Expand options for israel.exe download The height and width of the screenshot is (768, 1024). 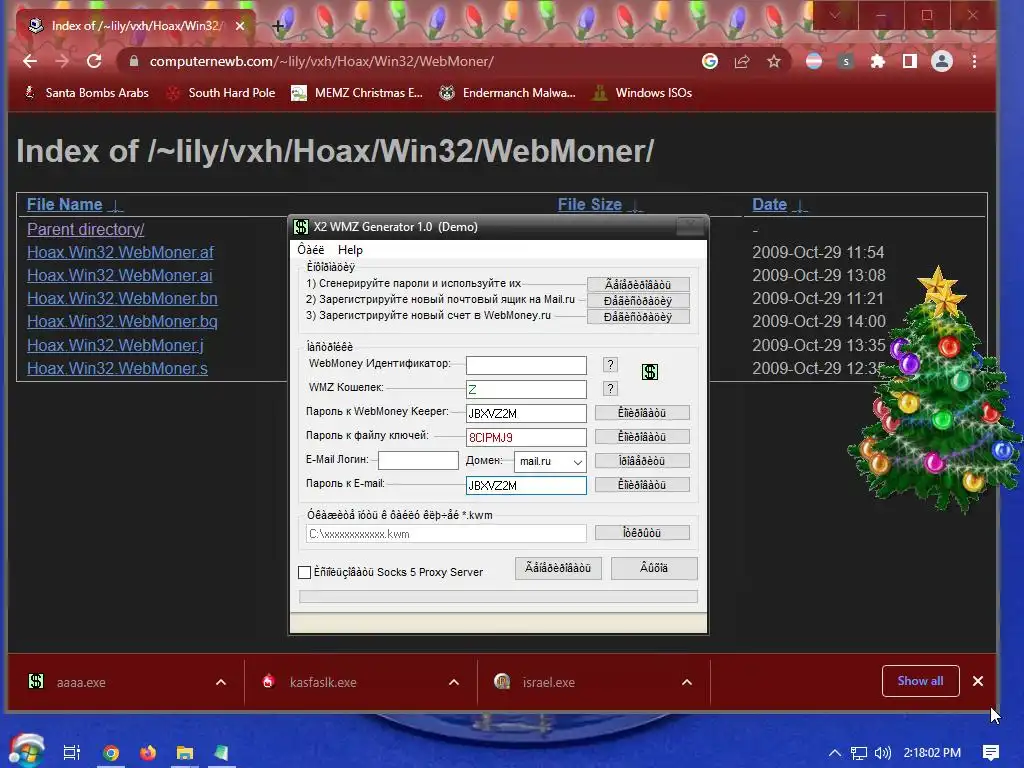[687, 682]
